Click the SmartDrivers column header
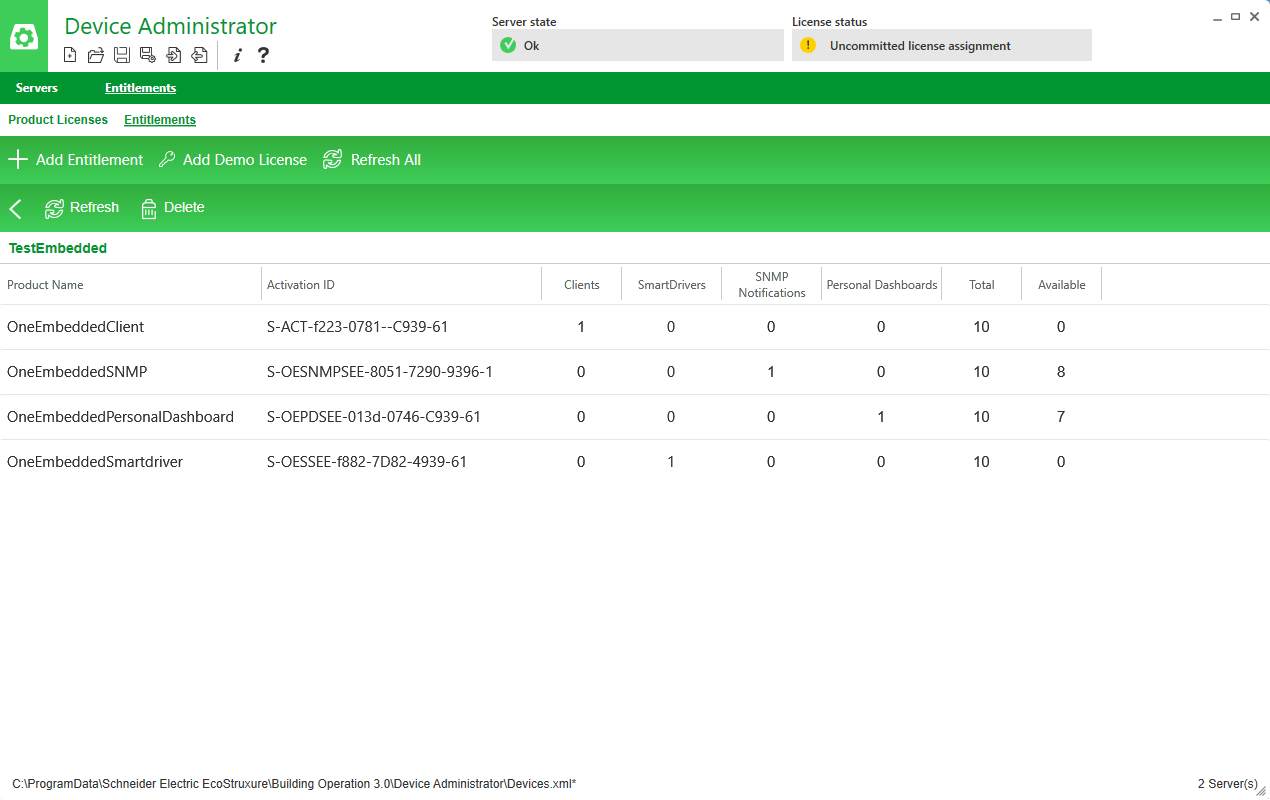Image resolution: width=1270 pixels, height=800 pixels. [x=671, y=285]
